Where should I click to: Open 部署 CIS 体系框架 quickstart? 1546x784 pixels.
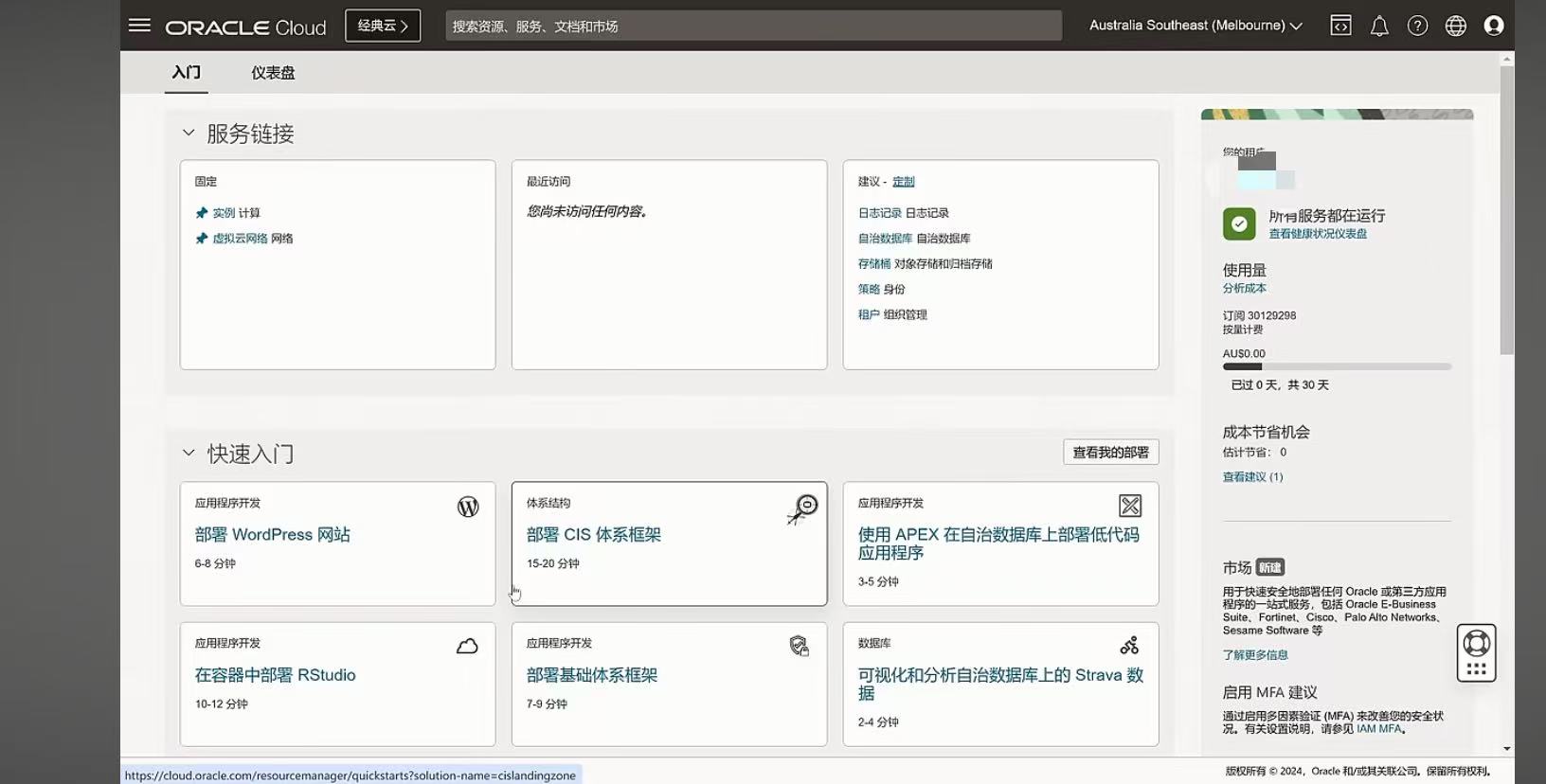click(x=594, y=535)
